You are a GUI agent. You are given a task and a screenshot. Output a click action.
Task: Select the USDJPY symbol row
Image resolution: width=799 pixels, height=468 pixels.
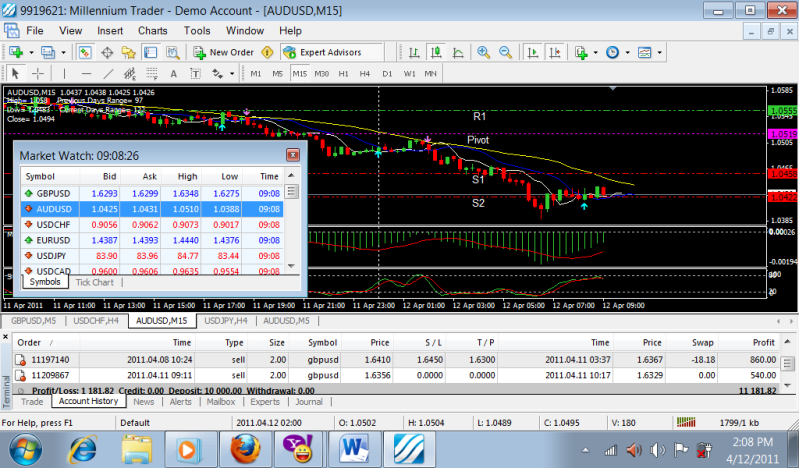[152, 256]
